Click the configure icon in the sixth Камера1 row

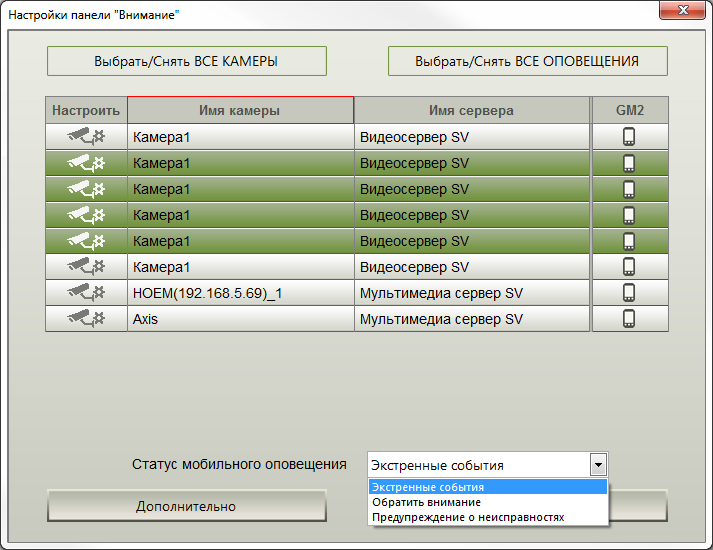pyautogui.click(x=86, y=267)
